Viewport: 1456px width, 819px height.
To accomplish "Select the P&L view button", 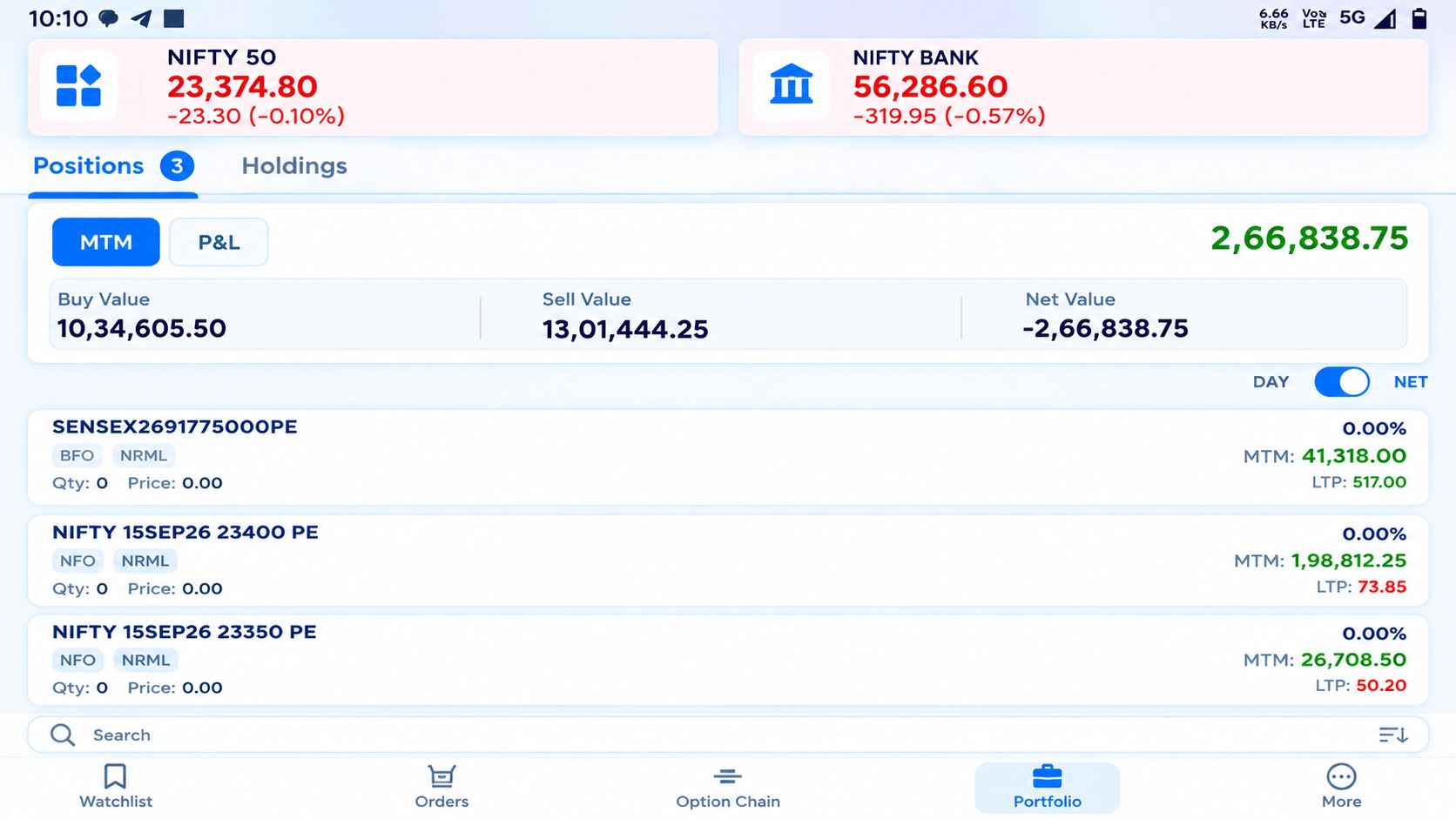I will (x=219, y=242).
